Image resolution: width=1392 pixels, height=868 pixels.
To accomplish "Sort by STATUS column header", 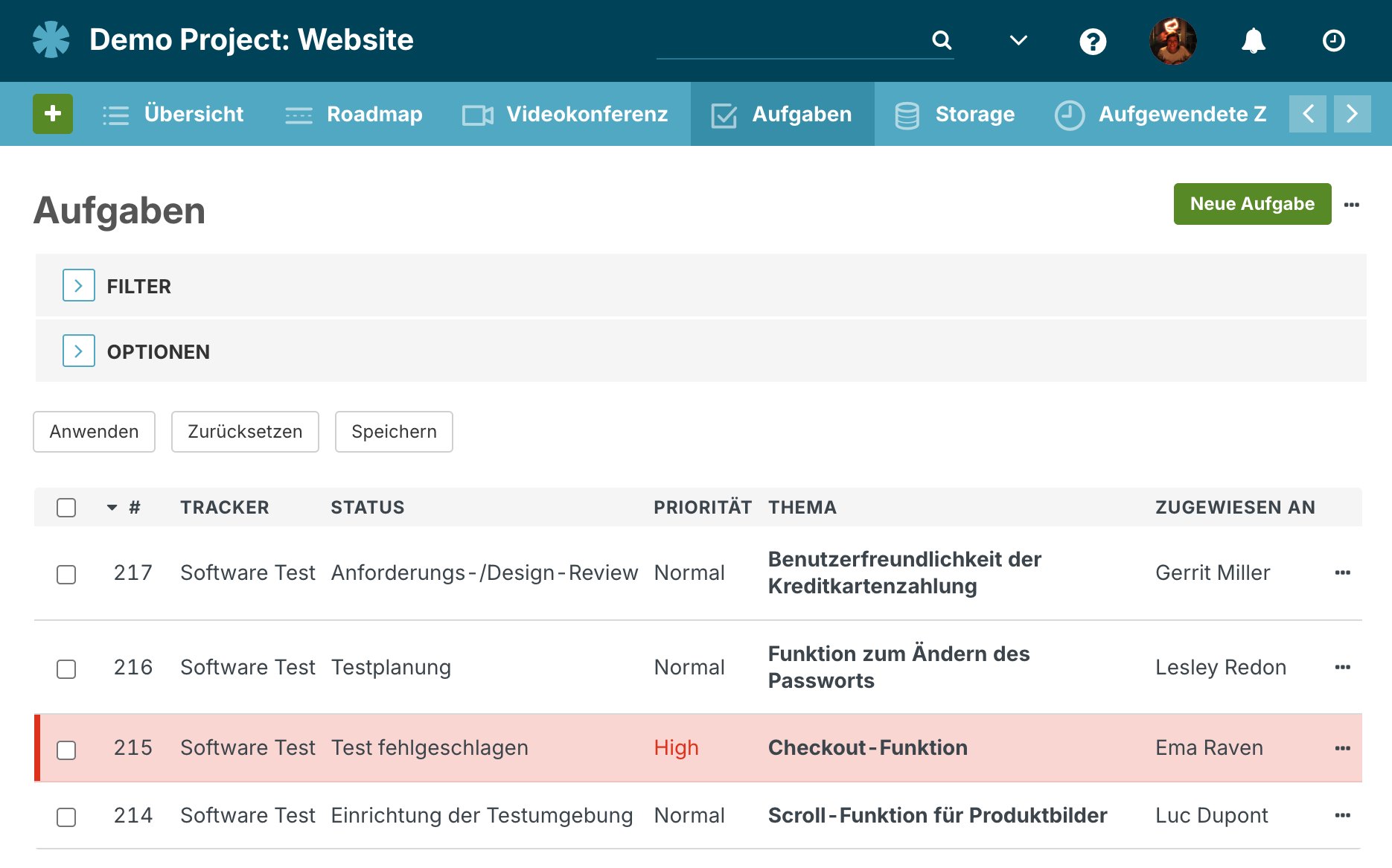I will click(x=368, y=508).
